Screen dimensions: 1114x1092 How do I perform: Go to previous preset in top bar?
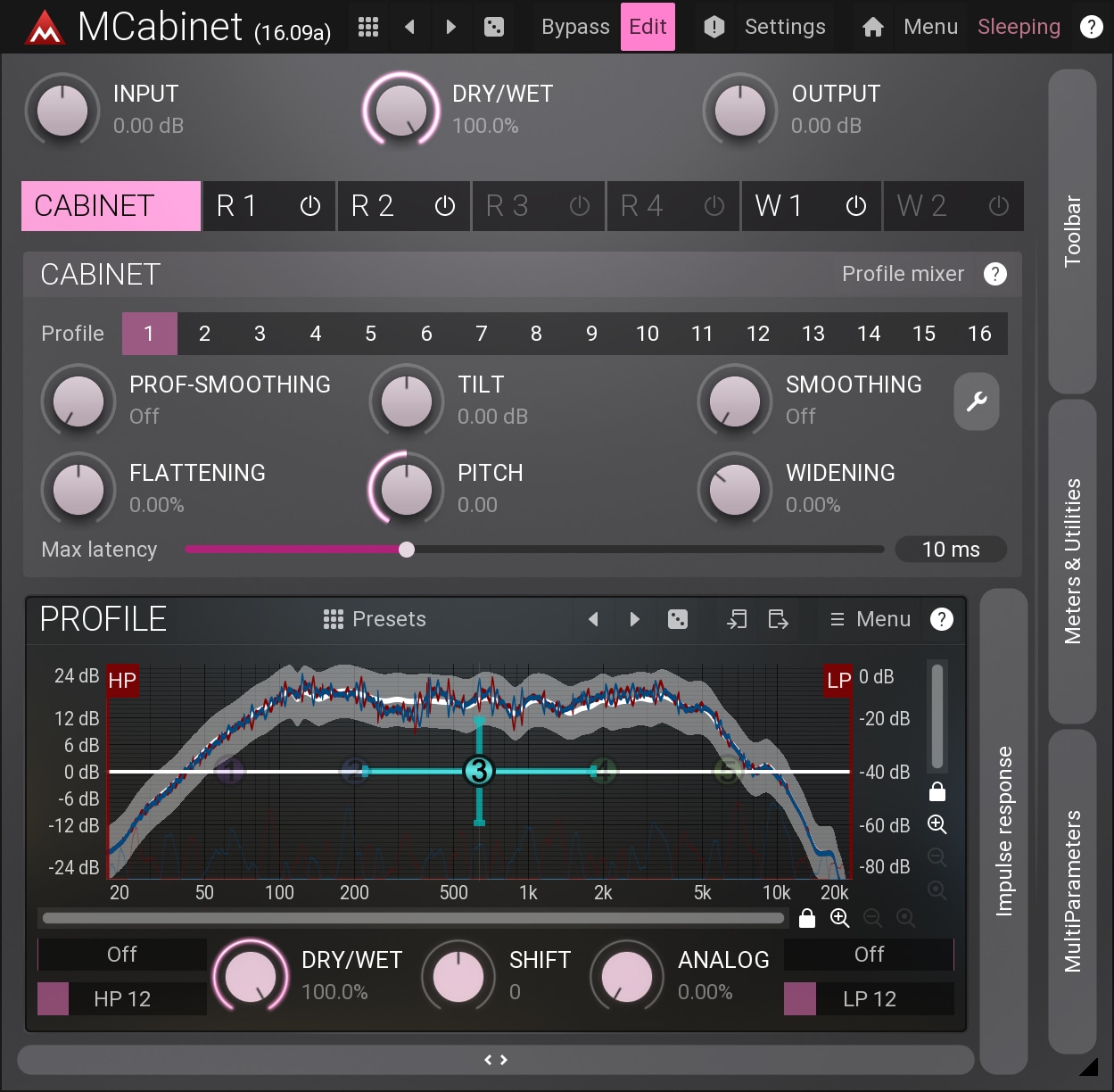(409, 27)
